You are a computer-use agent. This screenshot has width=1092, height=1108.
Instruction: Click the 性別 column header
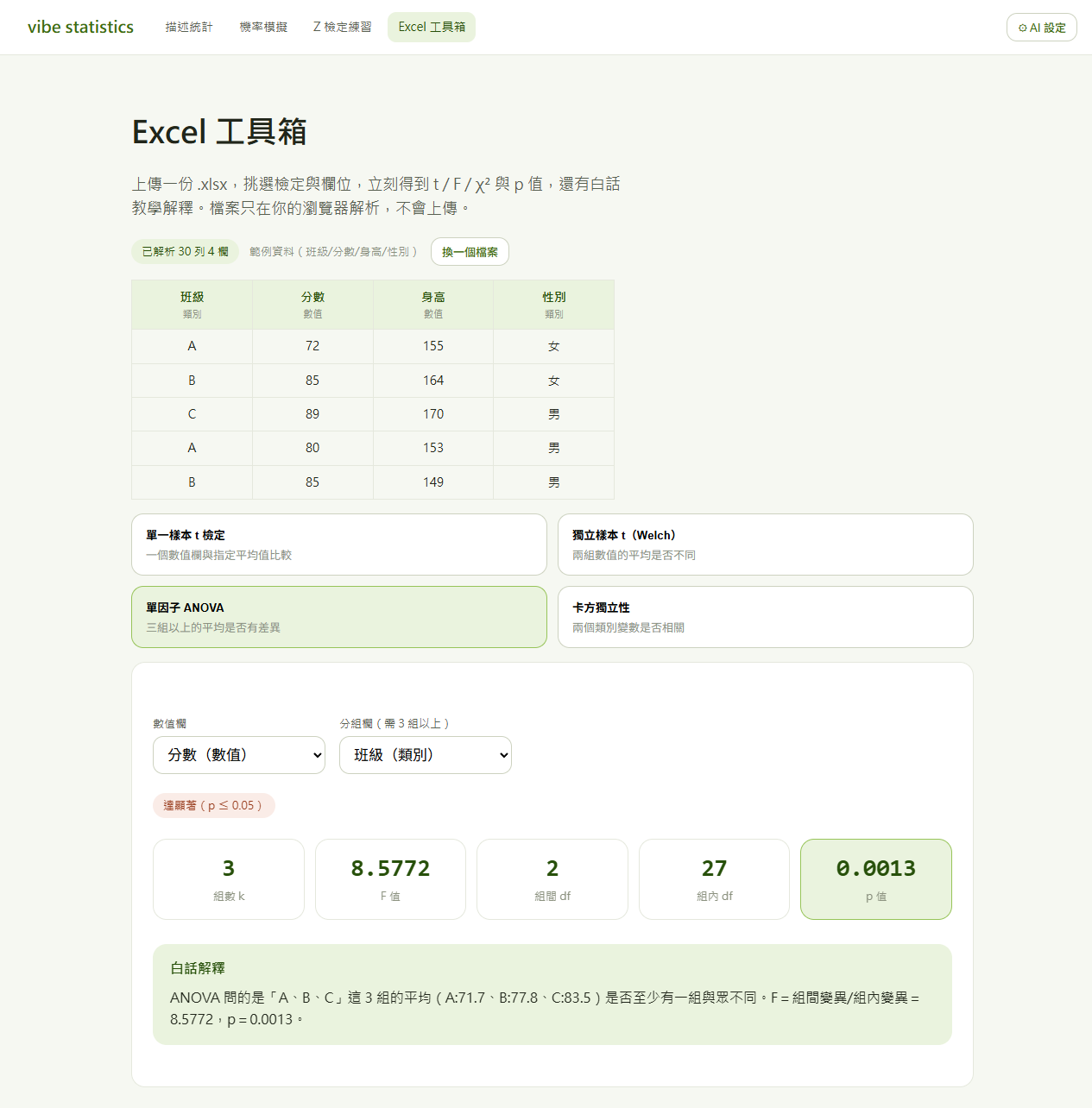[554, 305]
